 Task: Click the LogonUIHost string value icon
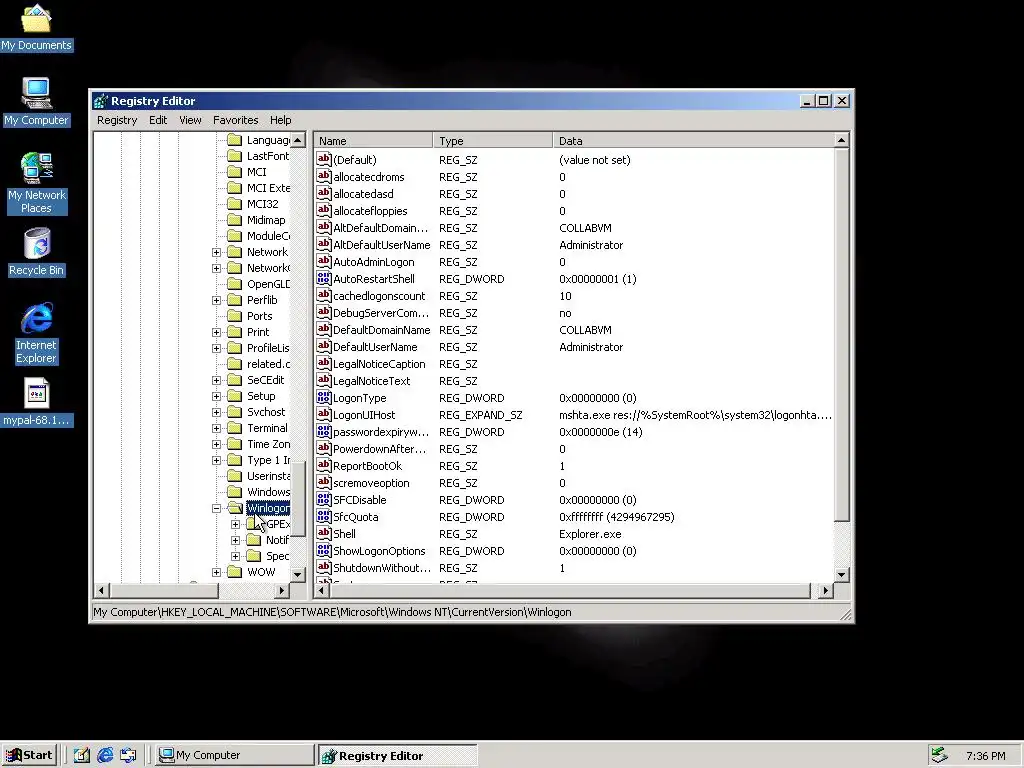323,415
